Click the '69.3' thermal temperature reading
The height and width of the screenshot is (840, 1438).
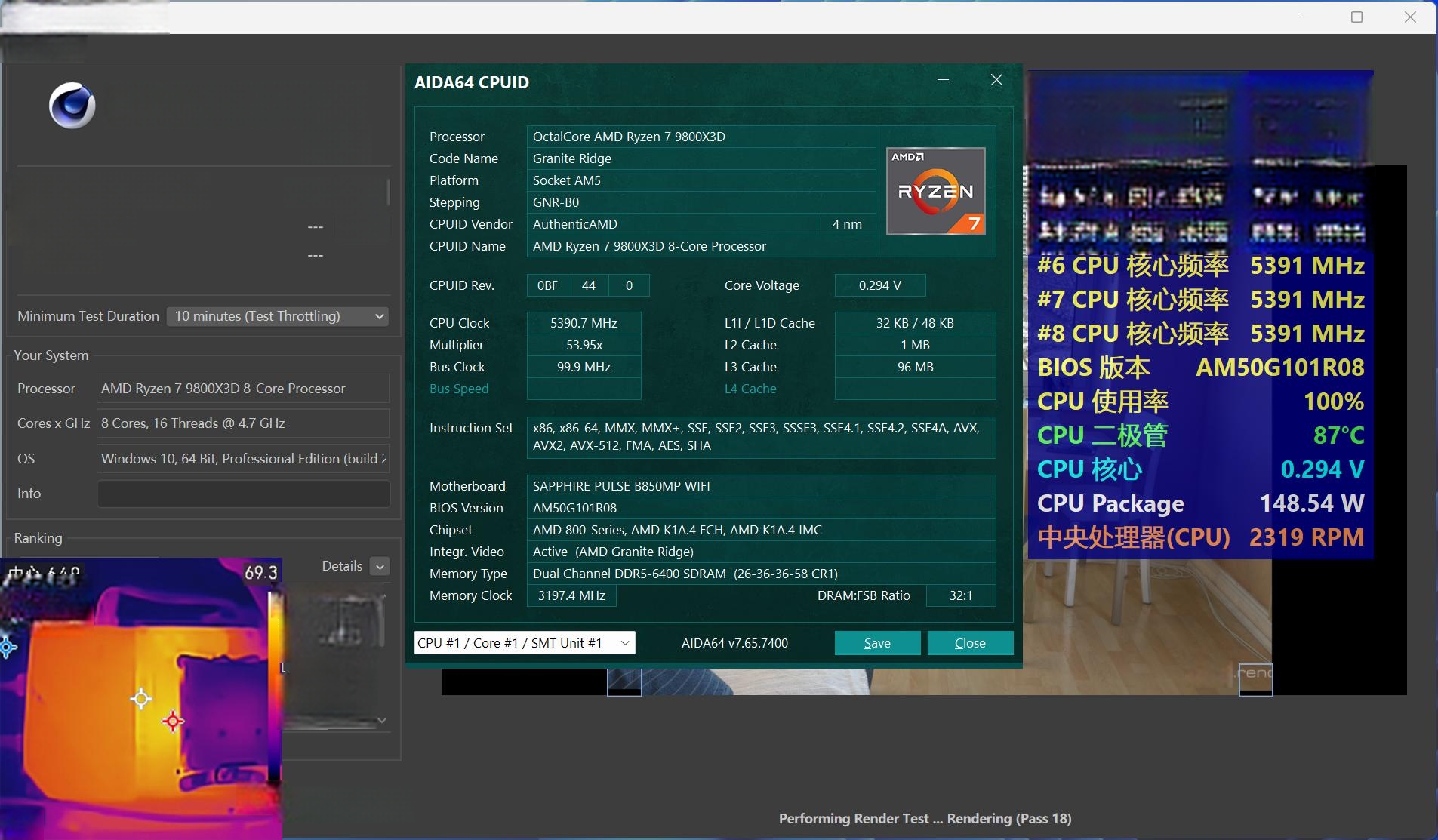(x=260, y=573)
